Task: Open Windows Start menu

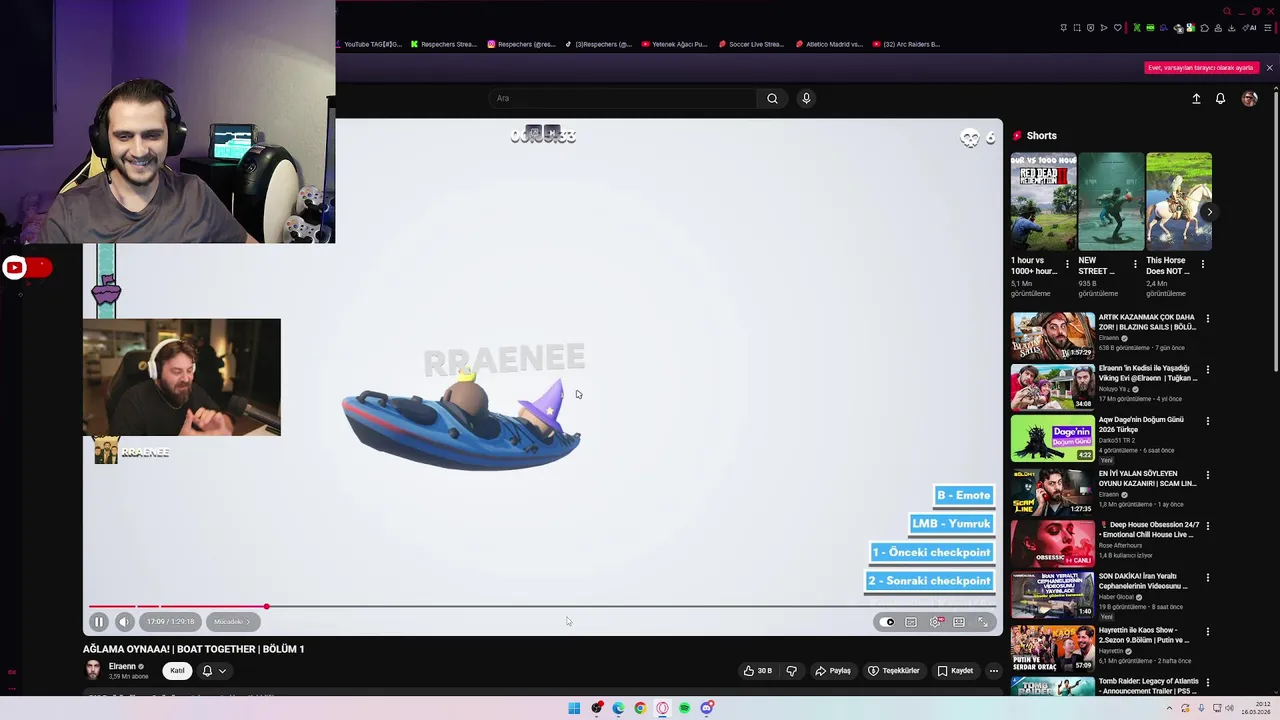Action: (574, 708)
